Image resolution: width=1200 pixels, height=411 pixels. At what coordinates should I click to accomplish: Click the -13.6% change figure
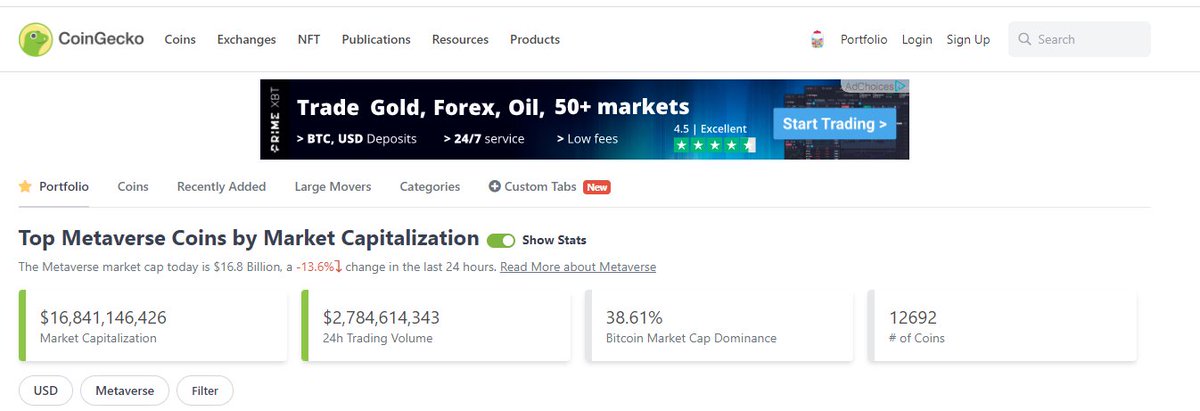[314, 267]
